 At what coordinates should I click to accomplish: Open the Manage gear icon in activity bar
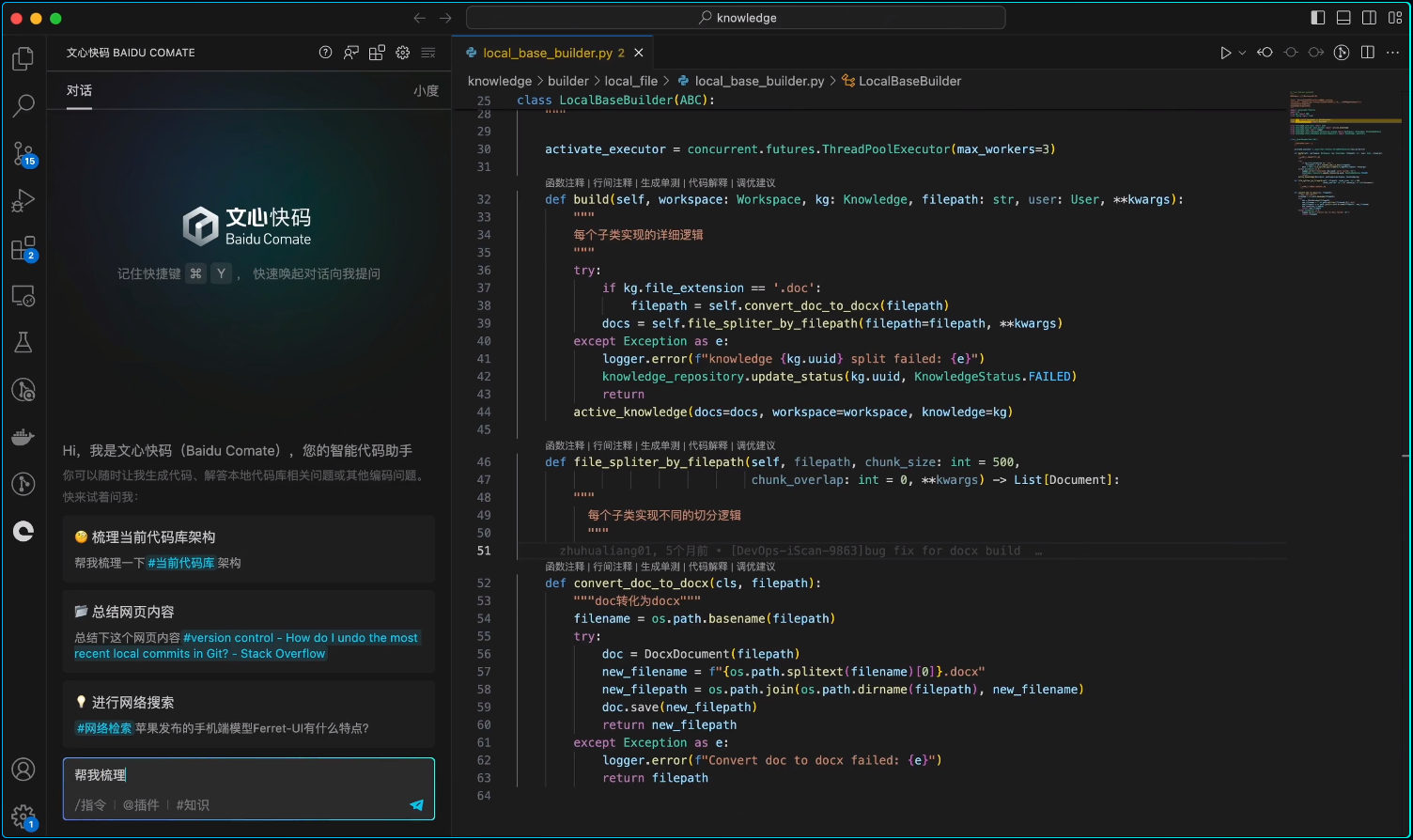point(23,816)
